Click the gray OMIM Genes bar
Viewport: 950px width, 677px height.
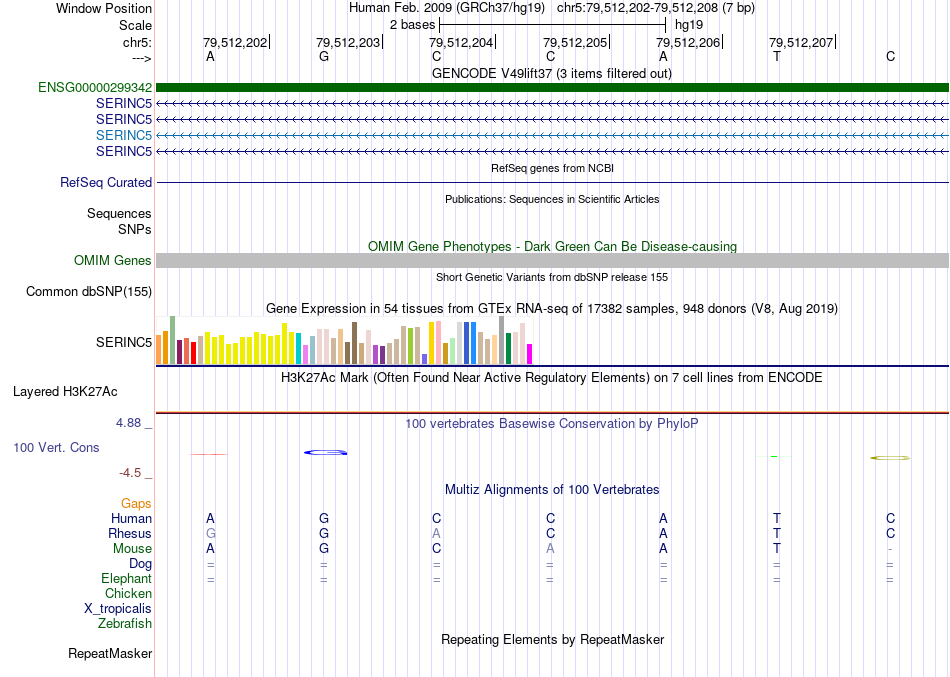552,261
